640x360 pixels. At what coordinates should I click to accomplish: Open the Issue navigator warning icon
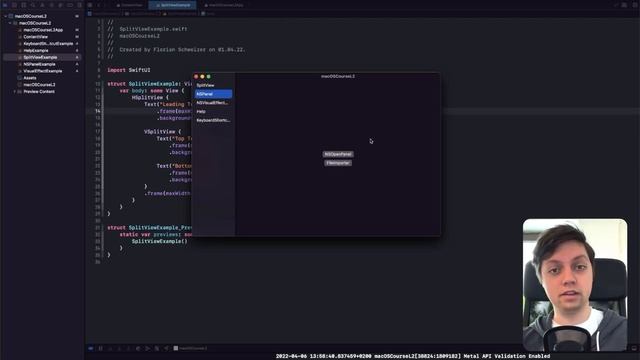(42, 5)
